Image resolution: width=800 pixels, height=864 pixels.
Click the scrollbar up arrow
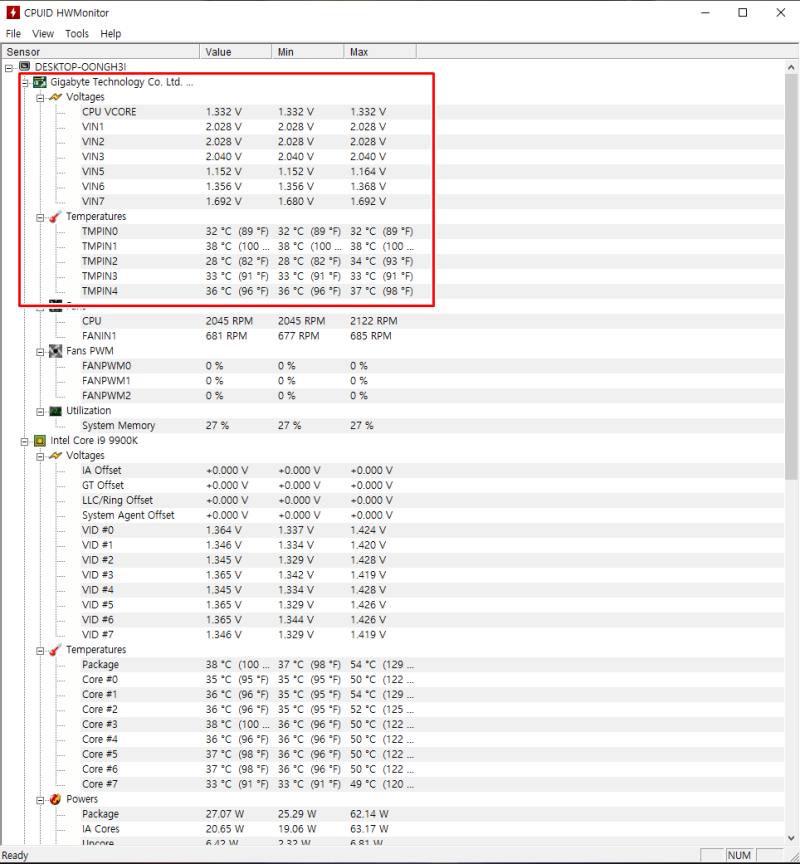(791, 67)
